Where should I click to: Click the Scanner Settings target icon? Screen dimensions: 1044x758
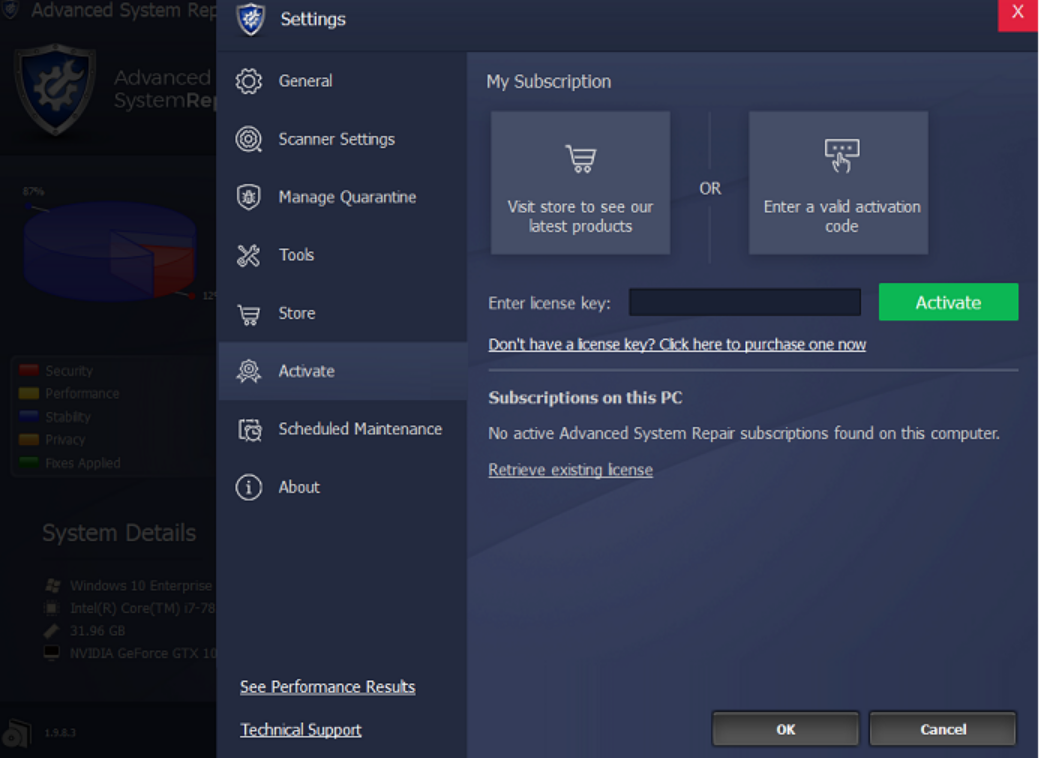[248, 139]
